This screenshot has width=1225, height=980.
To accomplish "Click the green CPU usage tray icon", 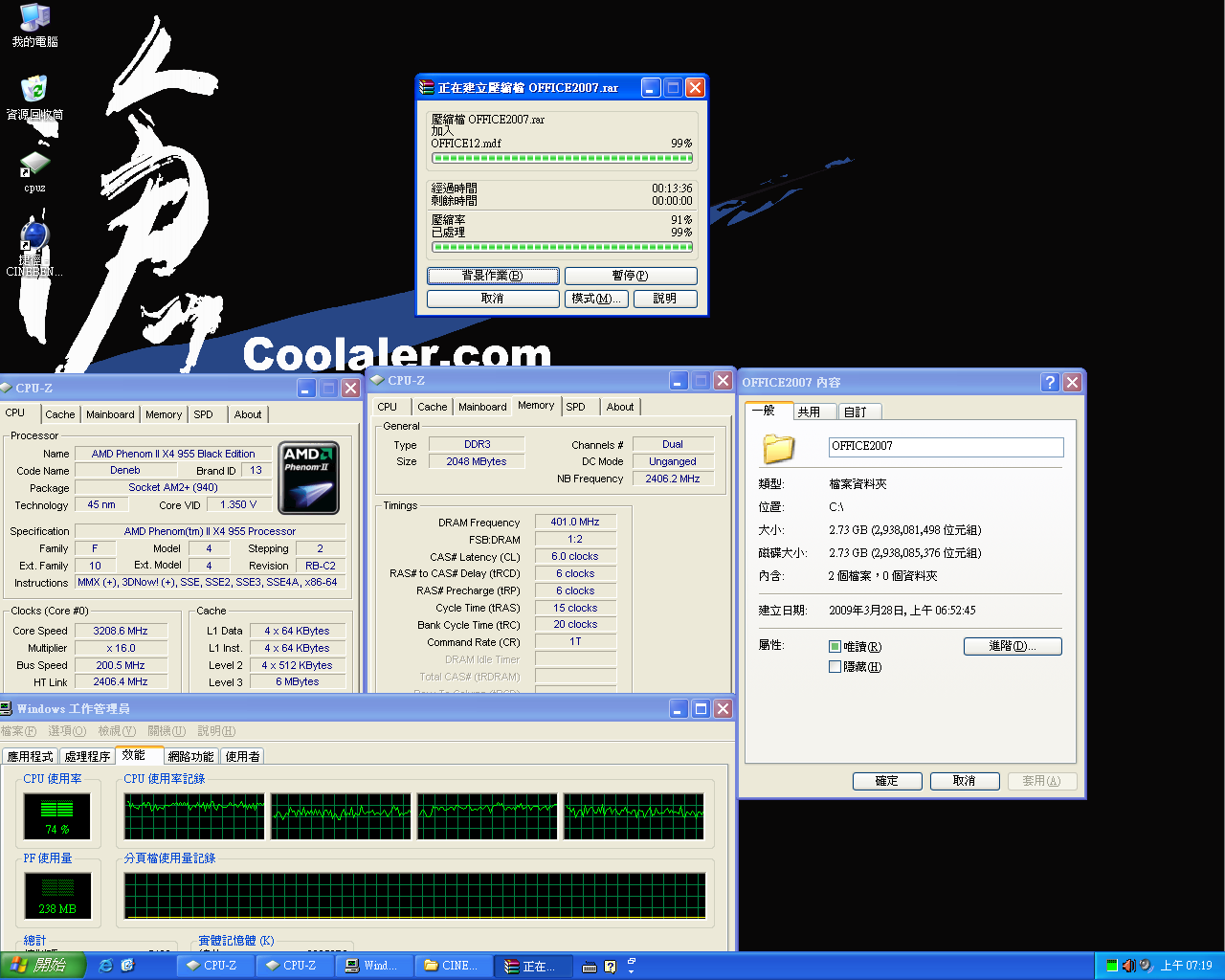I will tap(1111, 966).
